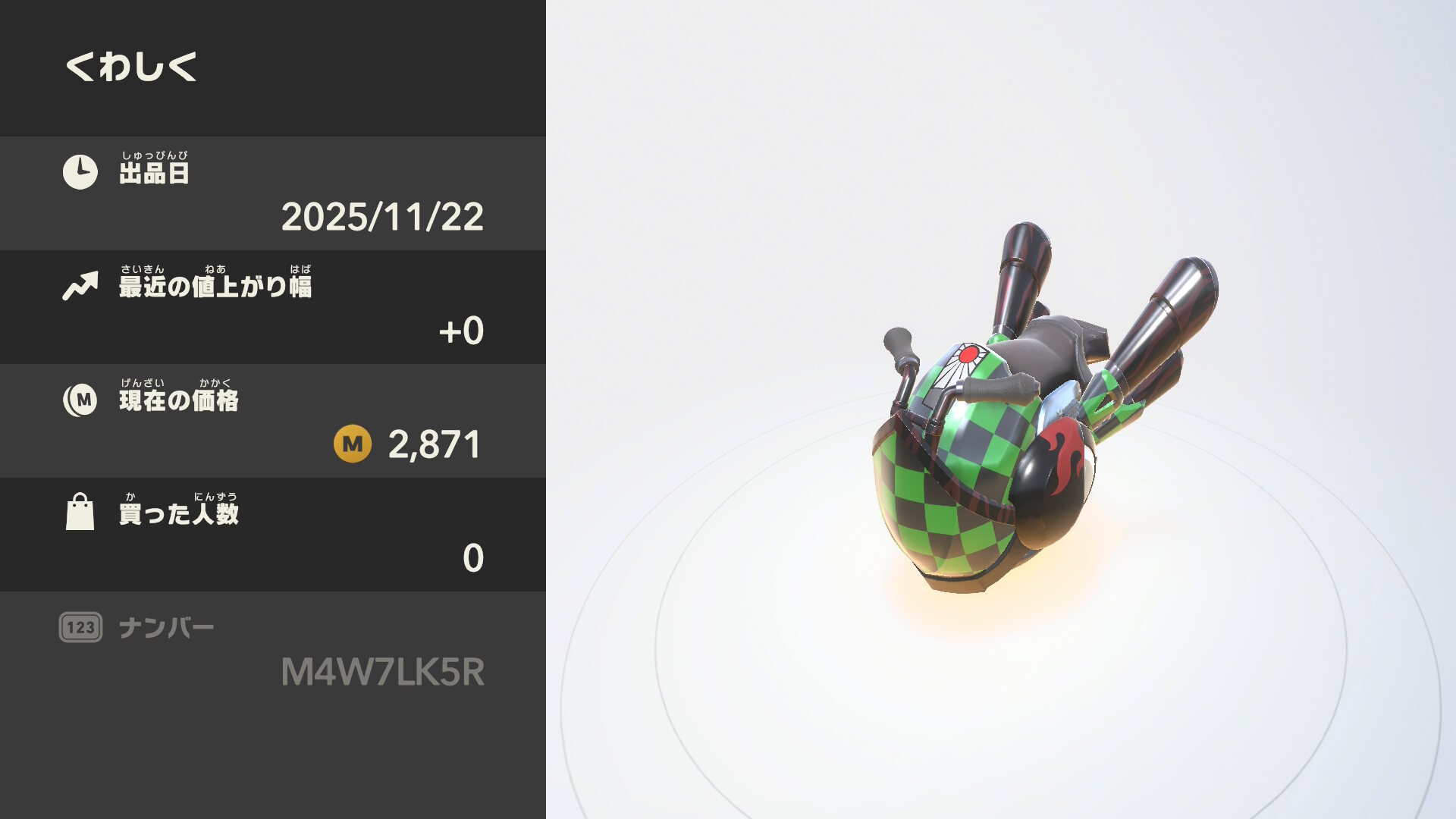Click the clock icon beside 出品日
The image size is (1456, 819).
coord(80,172)
